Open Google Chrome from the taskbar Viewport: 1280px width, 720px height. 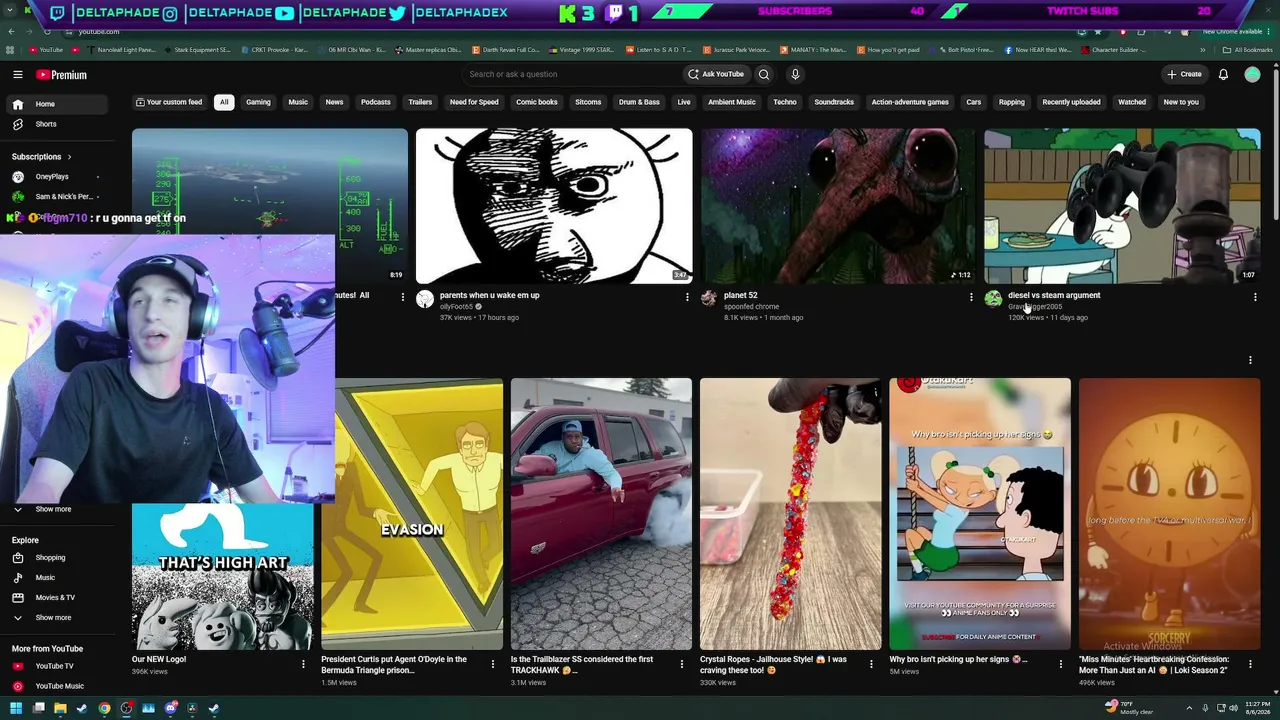tap(104, 708)
